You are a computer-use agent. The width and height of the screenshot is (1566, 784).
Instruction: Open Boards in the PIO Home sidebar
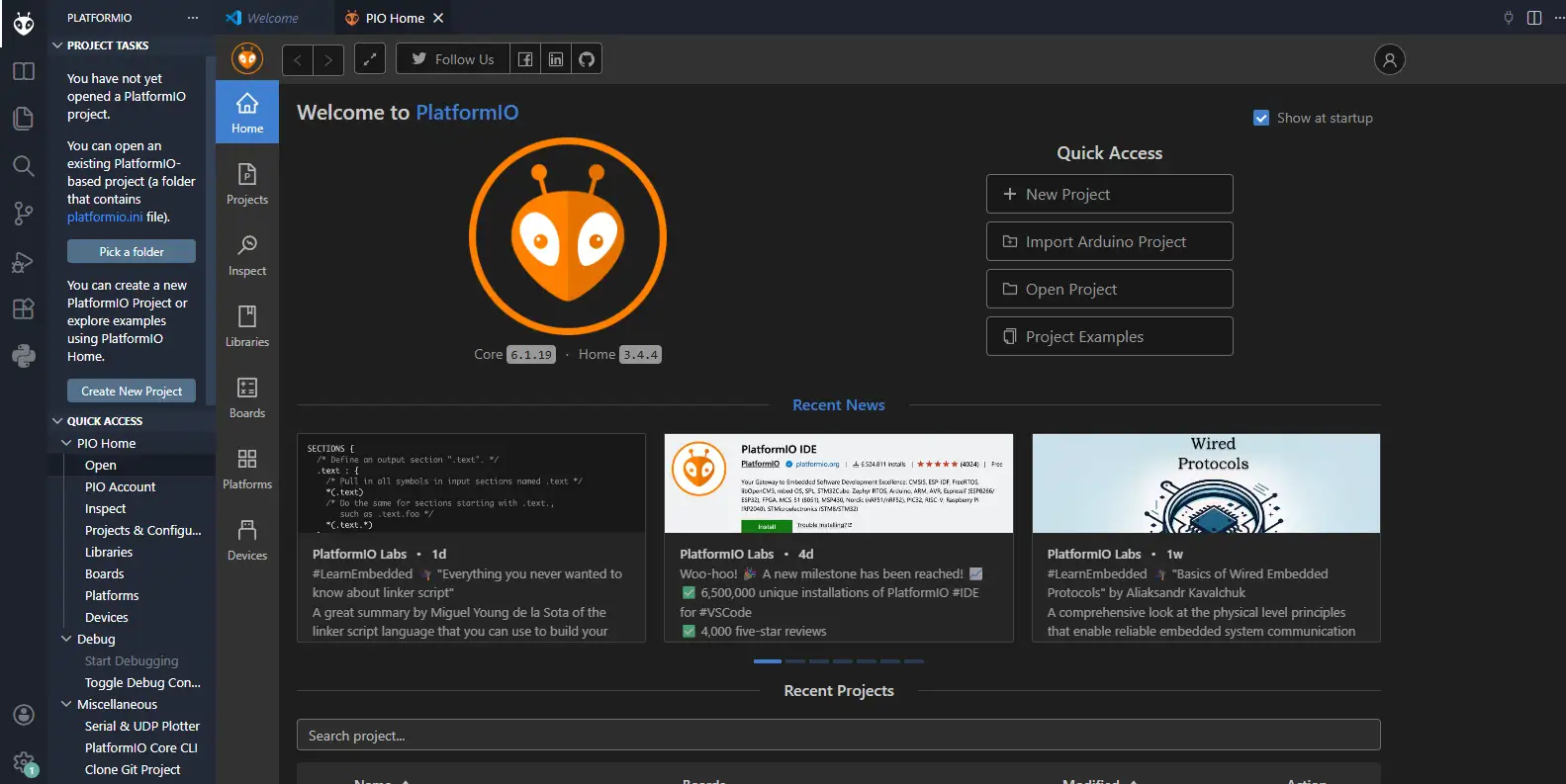tap(247, 397)
